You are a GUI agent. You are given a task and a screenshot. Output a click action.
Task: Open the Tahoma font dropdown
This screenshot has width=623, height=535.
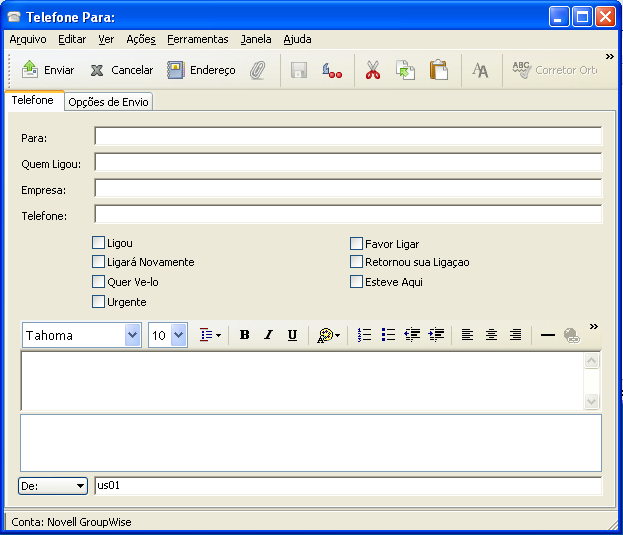(133, 335)
